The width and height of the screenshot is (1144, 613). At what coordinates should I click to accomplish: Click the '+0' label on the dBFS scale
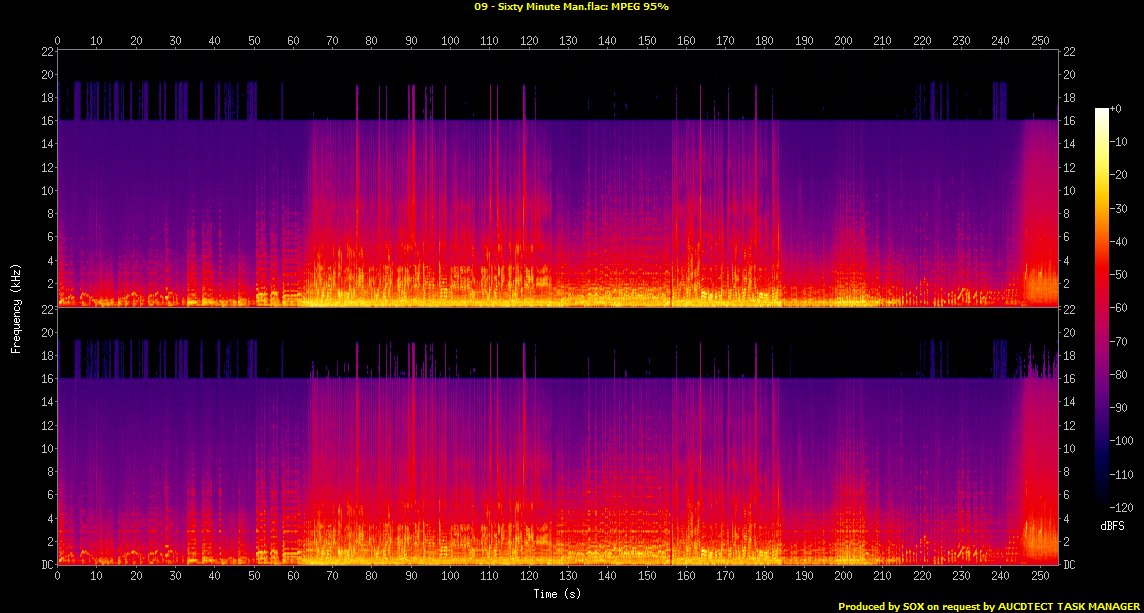[1117, 108]
